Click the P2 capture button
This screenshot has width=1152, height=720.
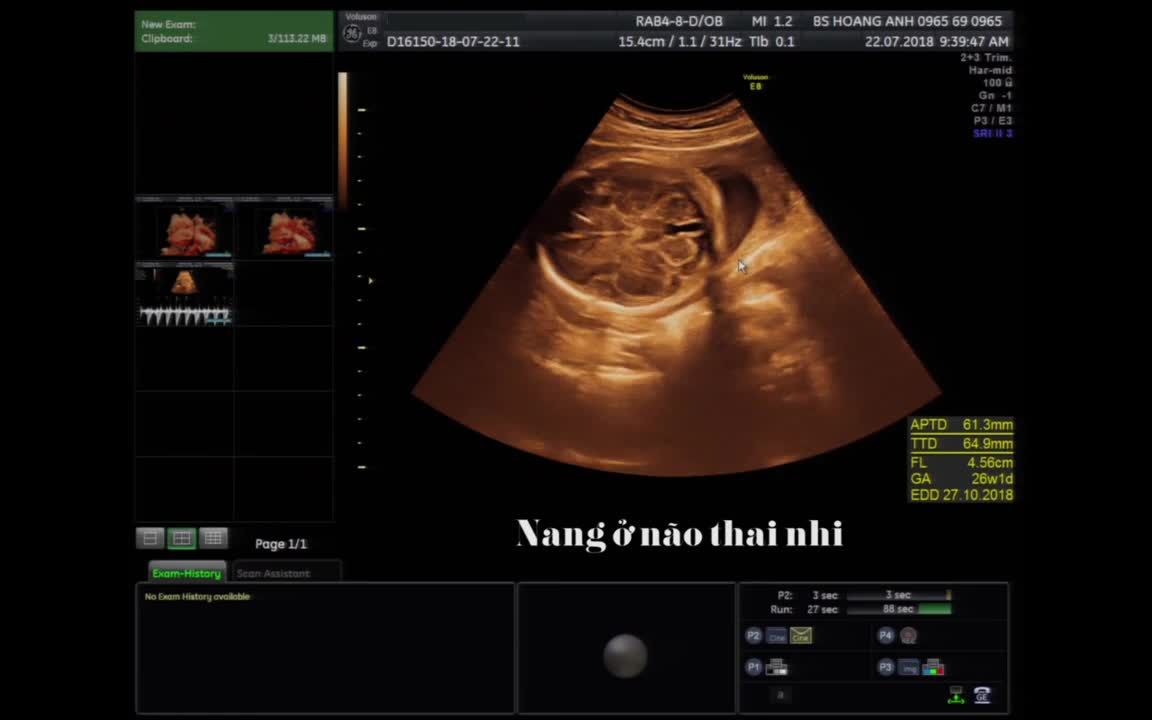(x=752, y=635)
